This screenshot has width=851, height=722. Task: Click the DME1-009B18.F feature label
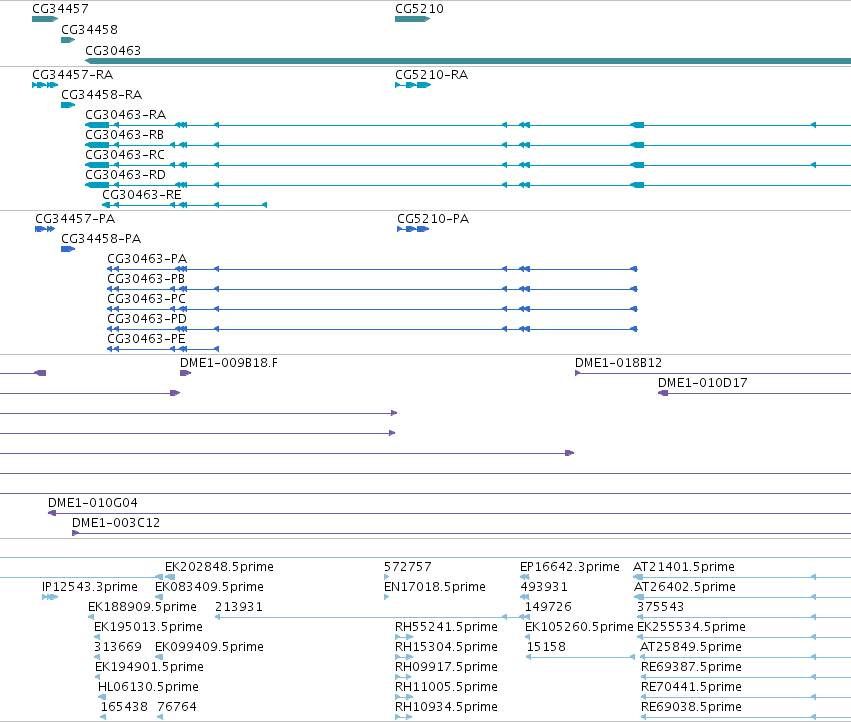click(229, 363)
